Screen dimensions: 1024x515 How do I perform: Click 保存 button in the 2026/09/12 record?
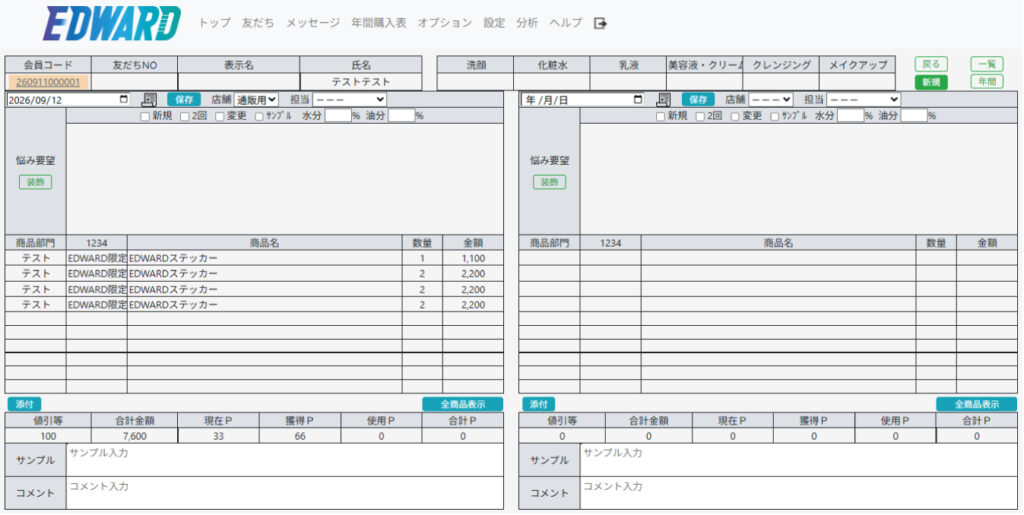[184, 100]
